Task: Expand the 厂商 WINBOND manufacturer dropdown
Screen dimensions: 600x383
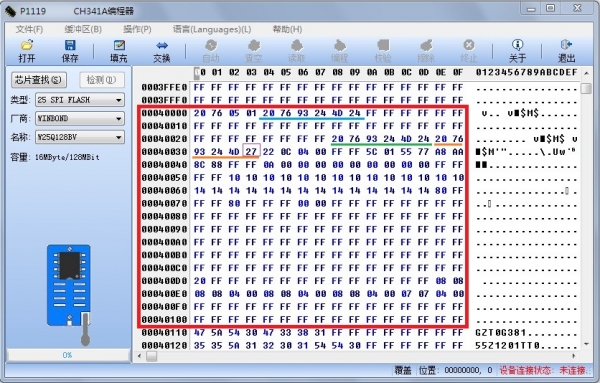Action: (x=119, y=119)
